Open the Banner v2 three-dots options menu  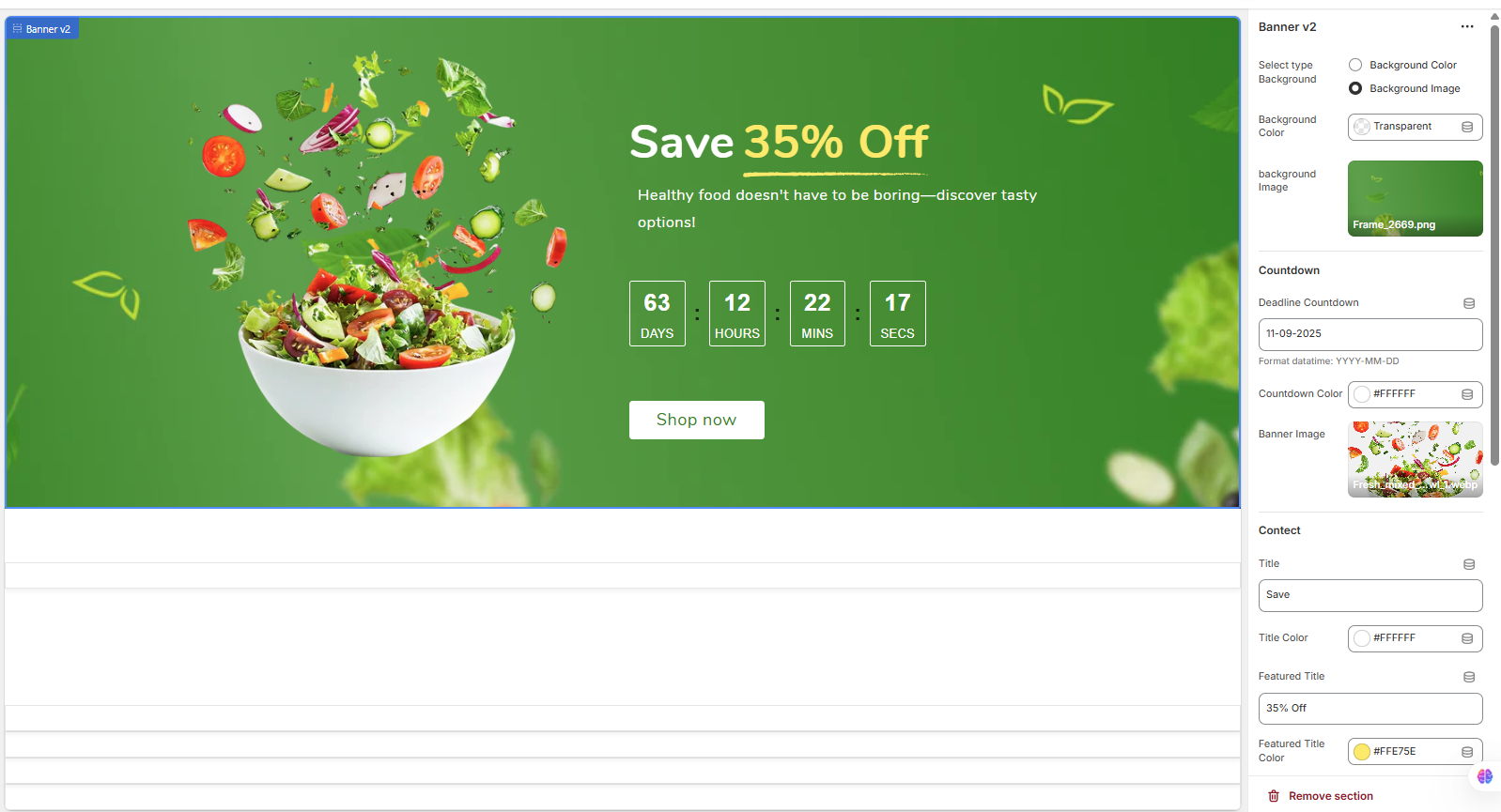1467,27
